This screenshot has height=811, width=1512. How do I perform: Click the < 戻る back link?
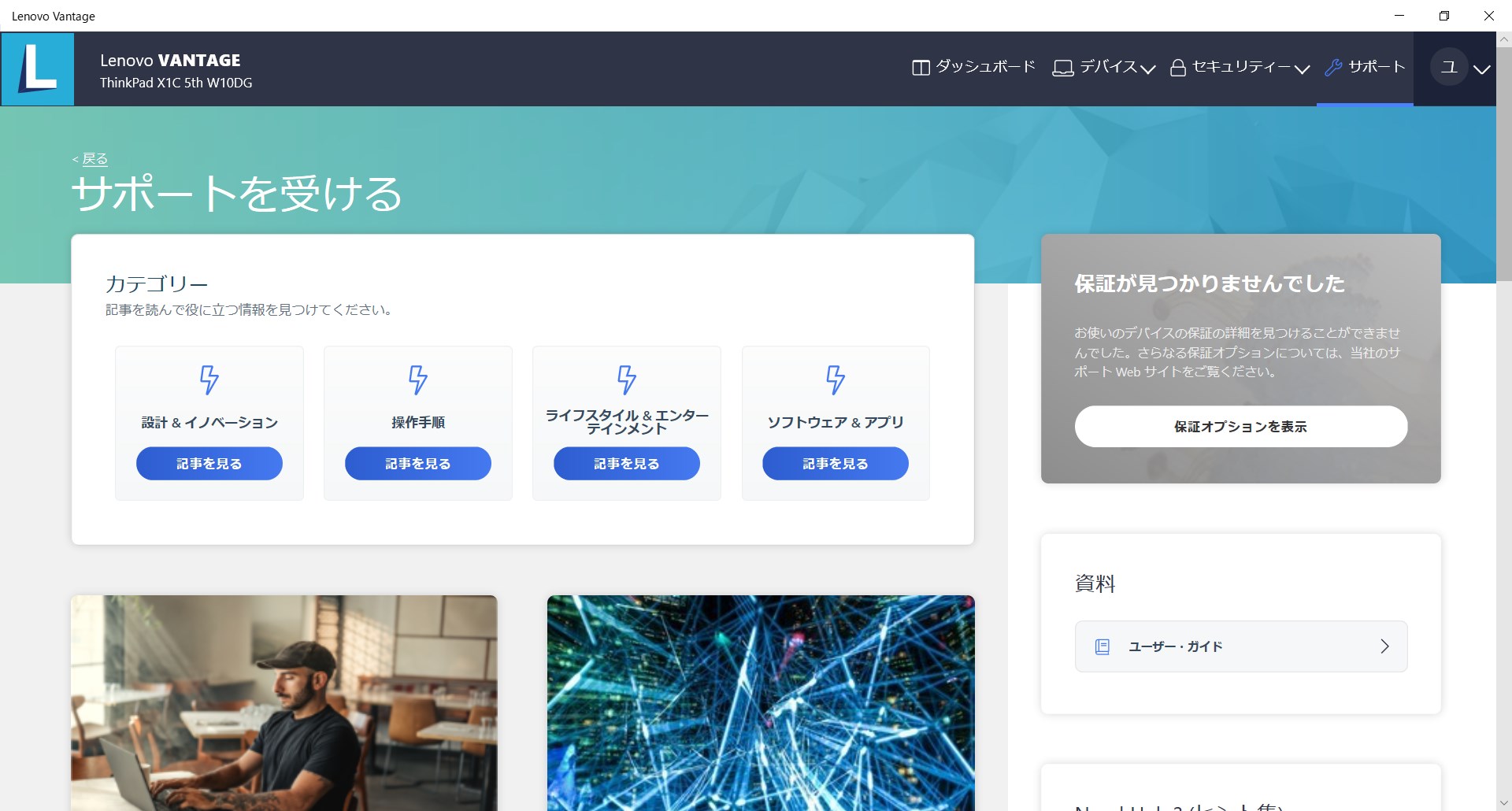click(89, 158)
